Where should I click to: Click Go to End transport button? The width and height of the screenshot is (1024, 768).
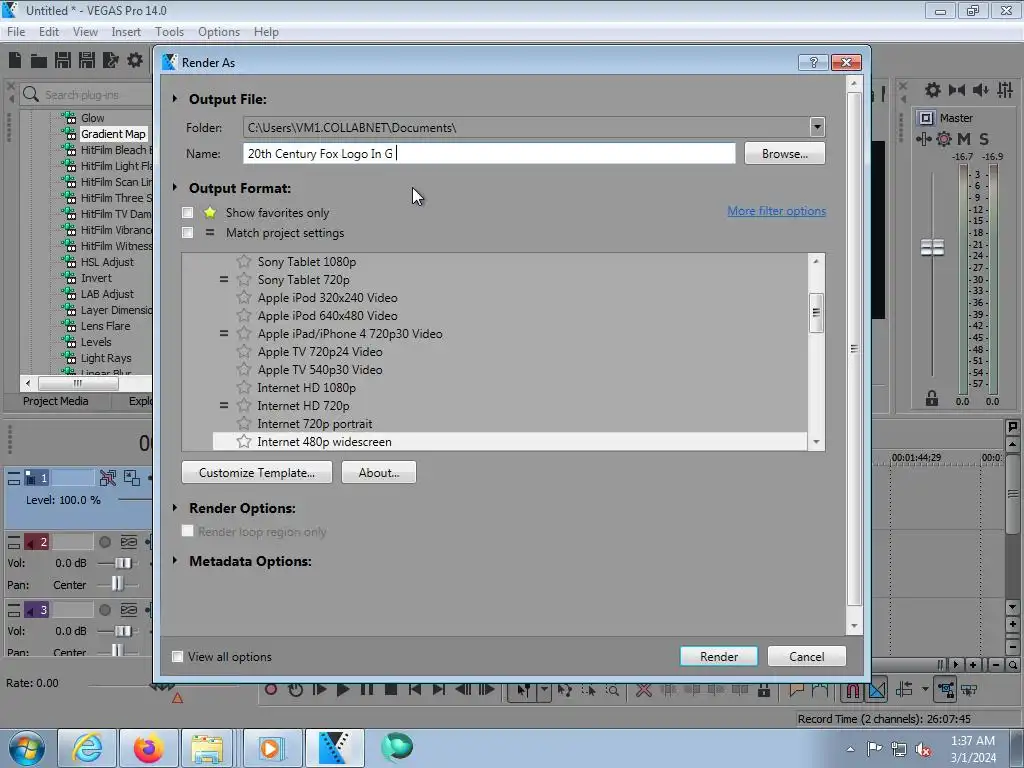439,690
